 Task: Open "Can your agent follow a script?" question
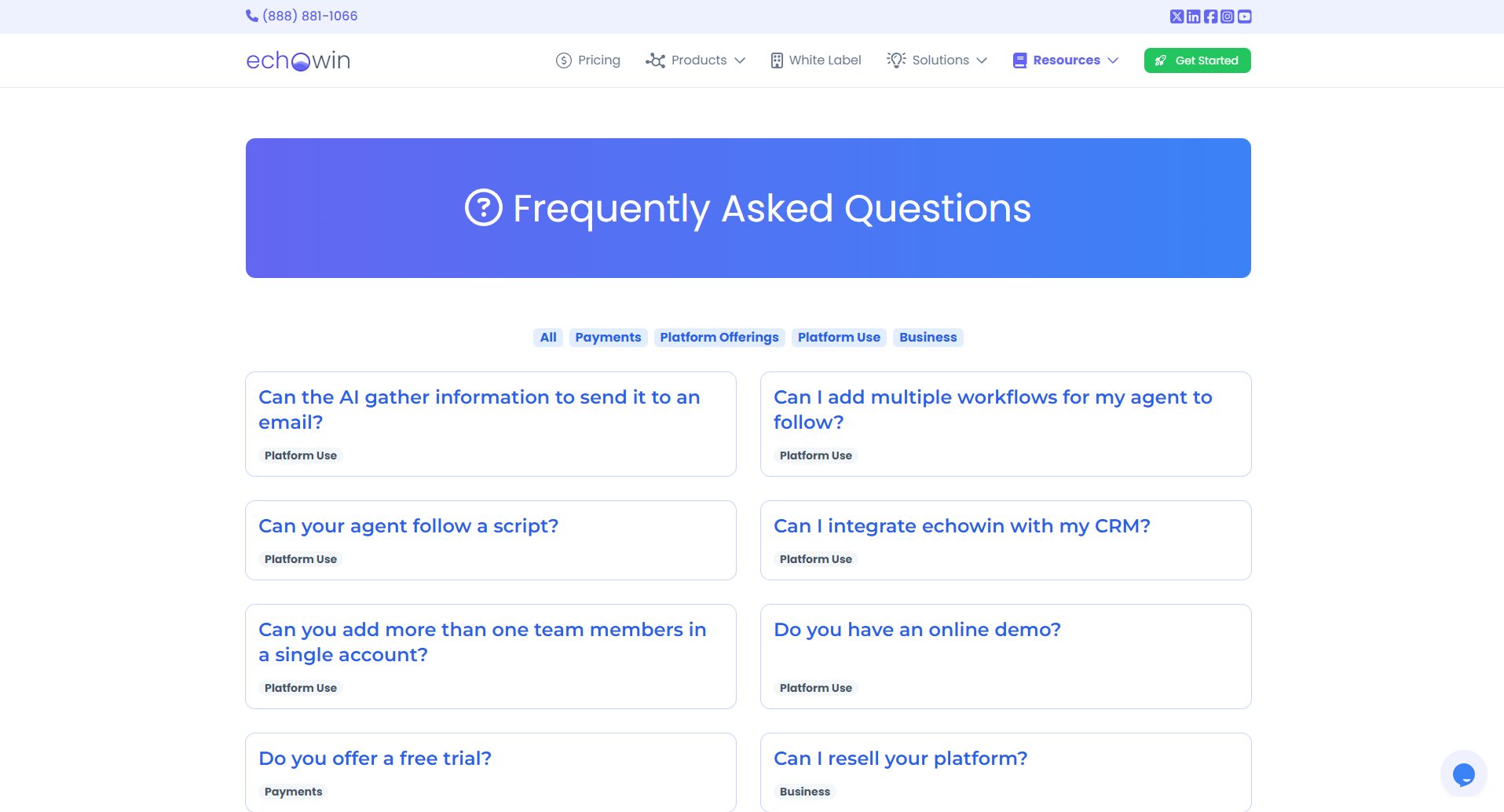pos(408,526)
